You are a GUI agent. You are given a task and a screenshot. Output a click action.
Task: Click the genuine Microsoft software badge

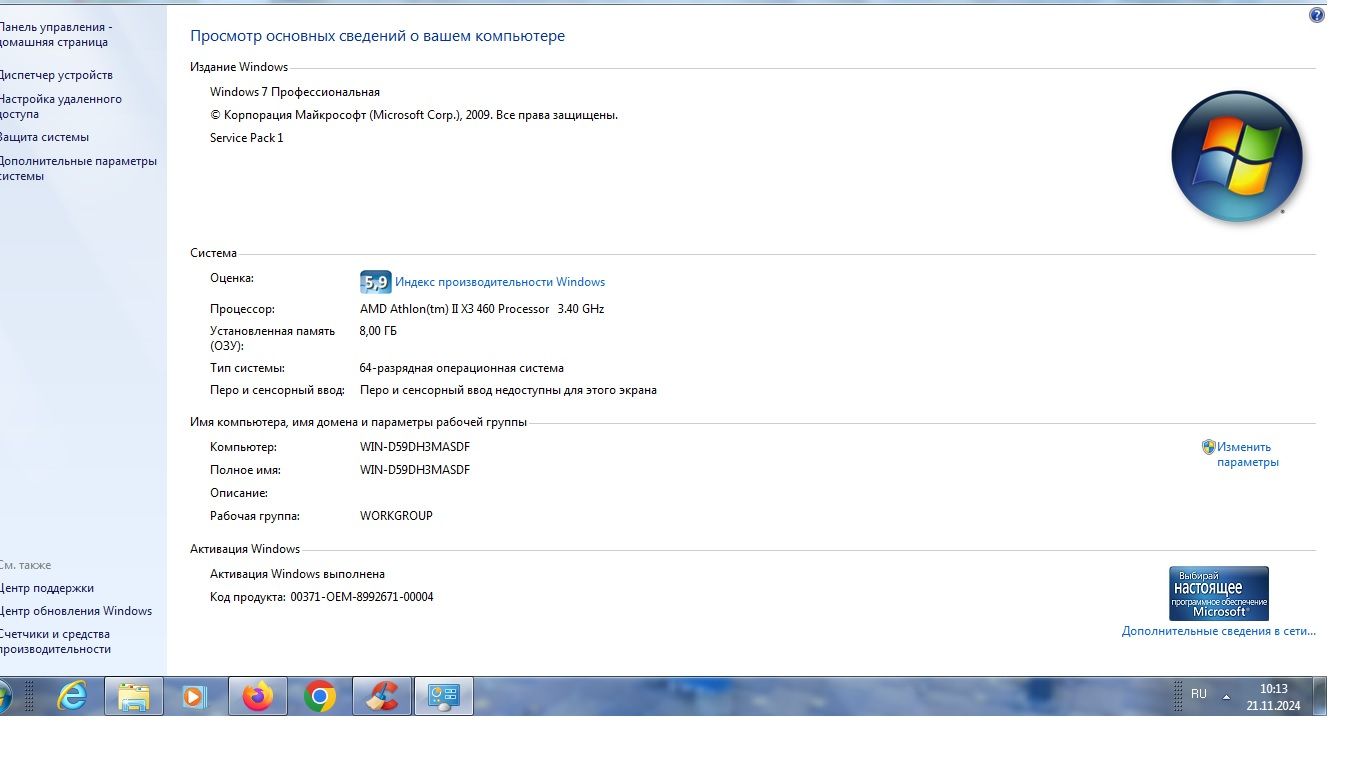(1219, 594)
